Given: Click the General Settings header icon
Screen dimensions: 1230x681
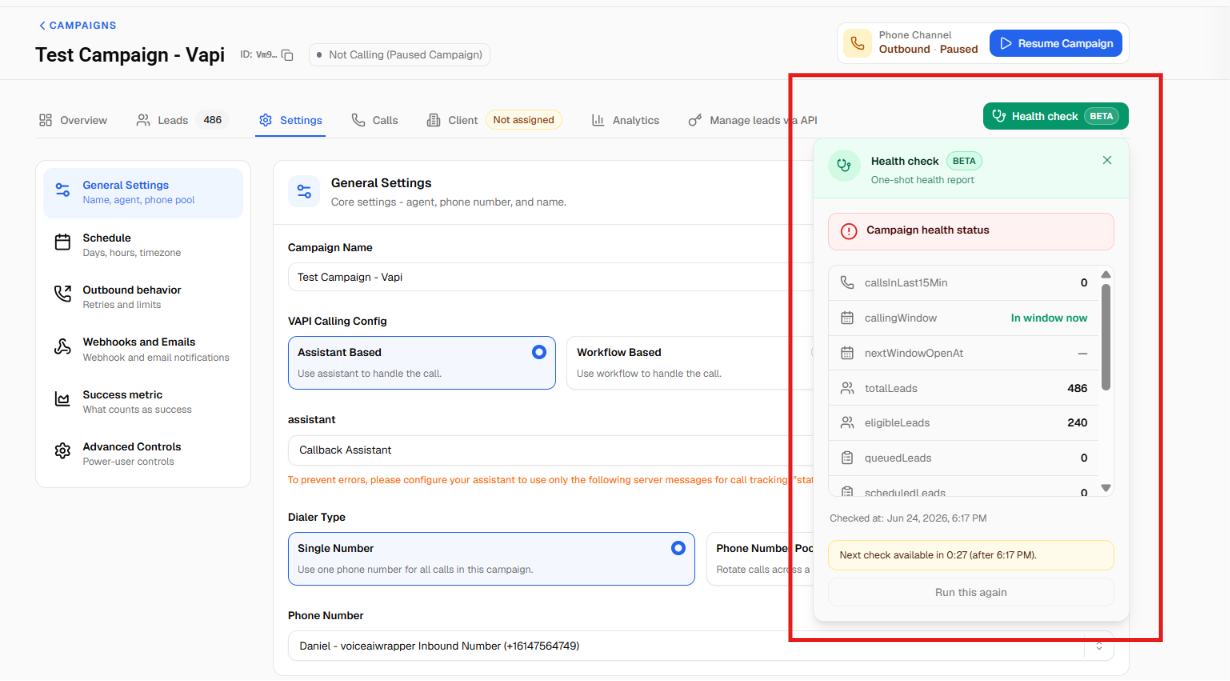Looking at the screenshot, I should click(304, 191).
